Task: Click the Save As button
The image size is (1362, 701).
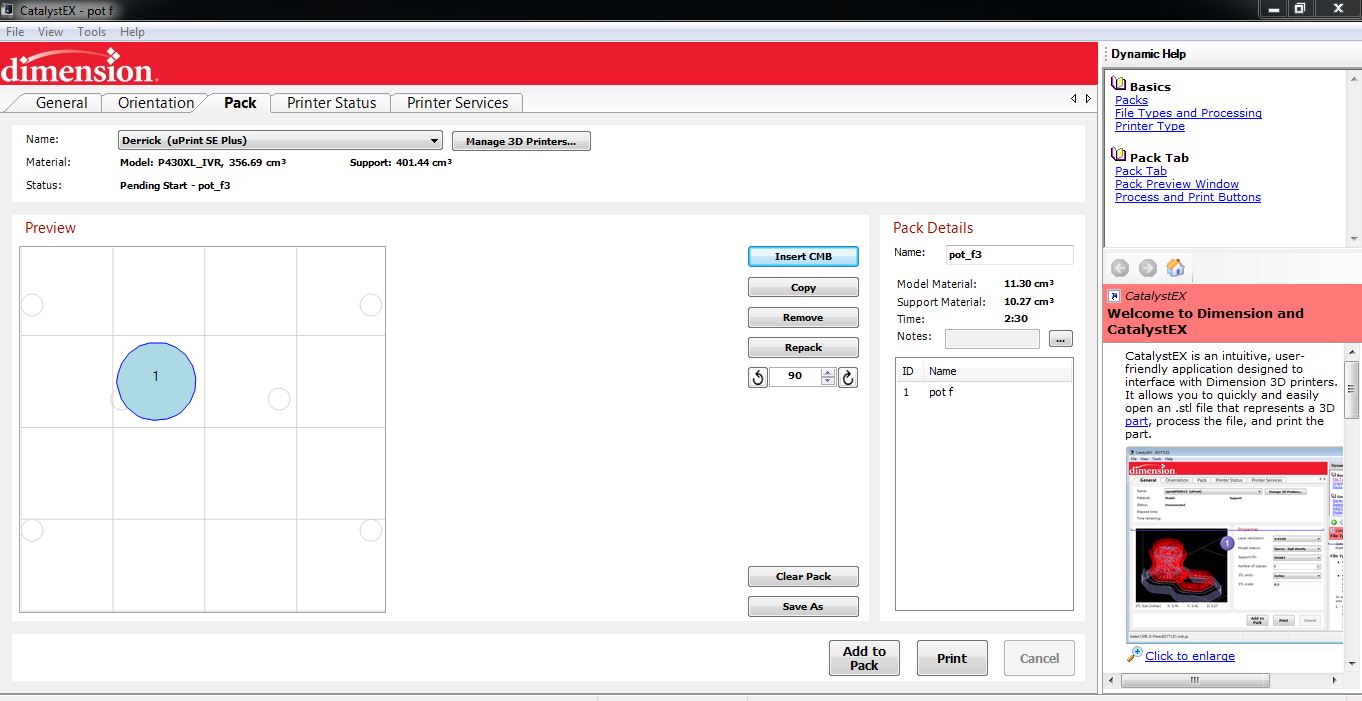Action: click(x=803, y=606)
